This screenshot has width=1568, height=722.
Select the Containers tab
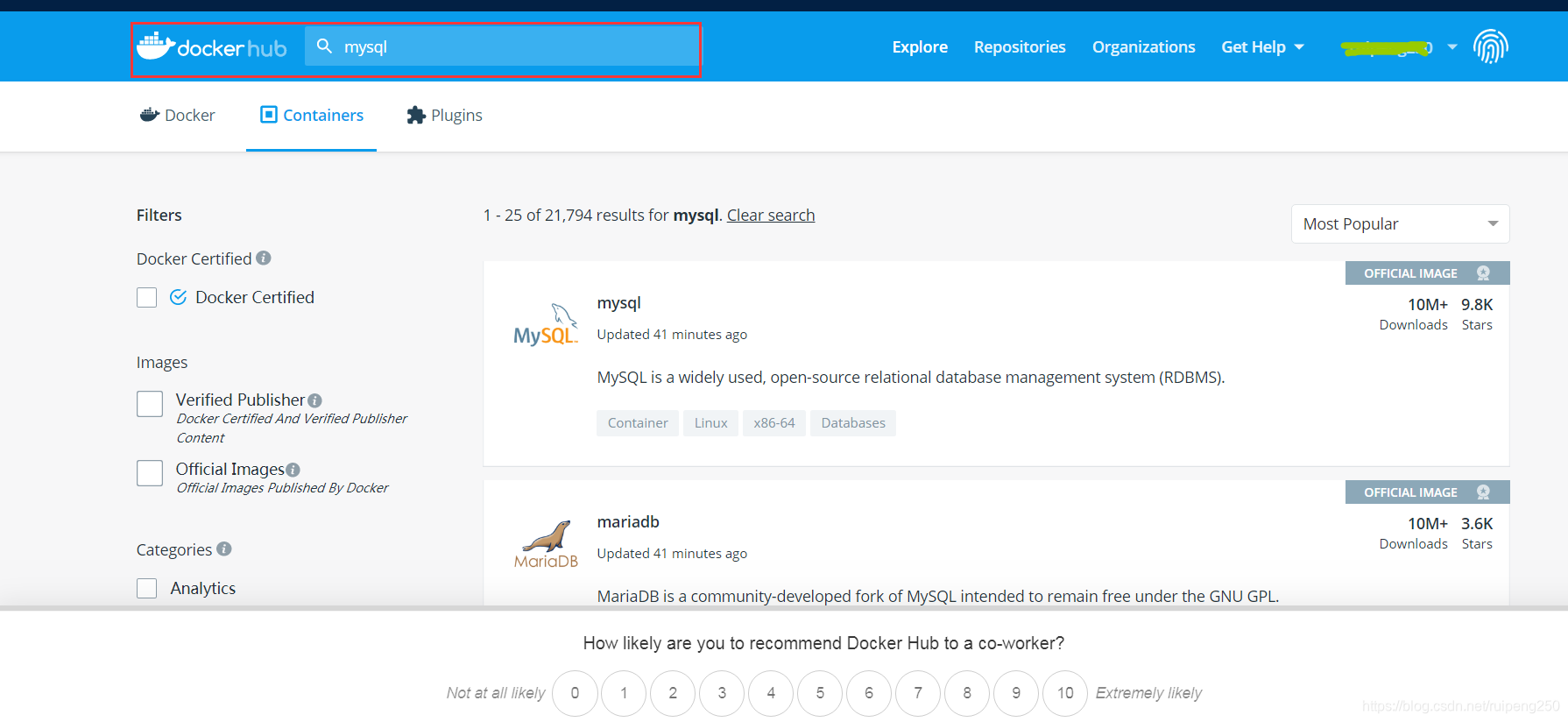point(311,115)
